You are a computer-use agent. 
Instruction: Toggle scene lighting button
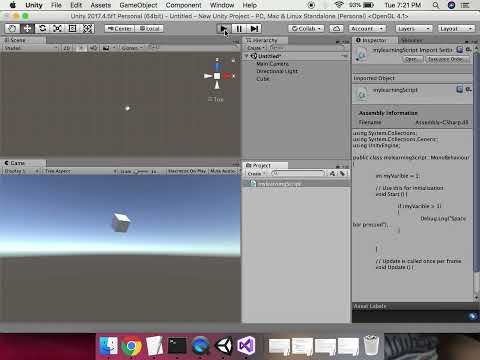(x=80, y=48)
